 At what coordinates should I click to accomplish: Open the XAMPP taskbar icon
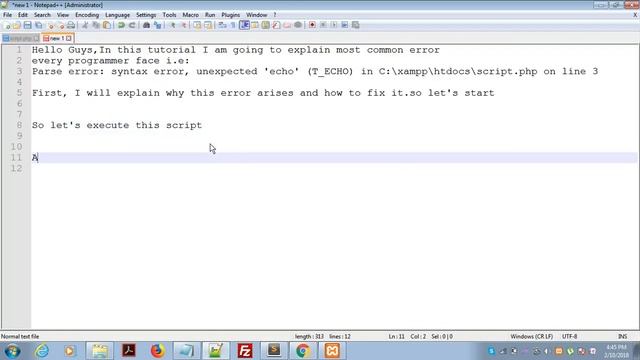pyautogui.click(x=332, y=351)
